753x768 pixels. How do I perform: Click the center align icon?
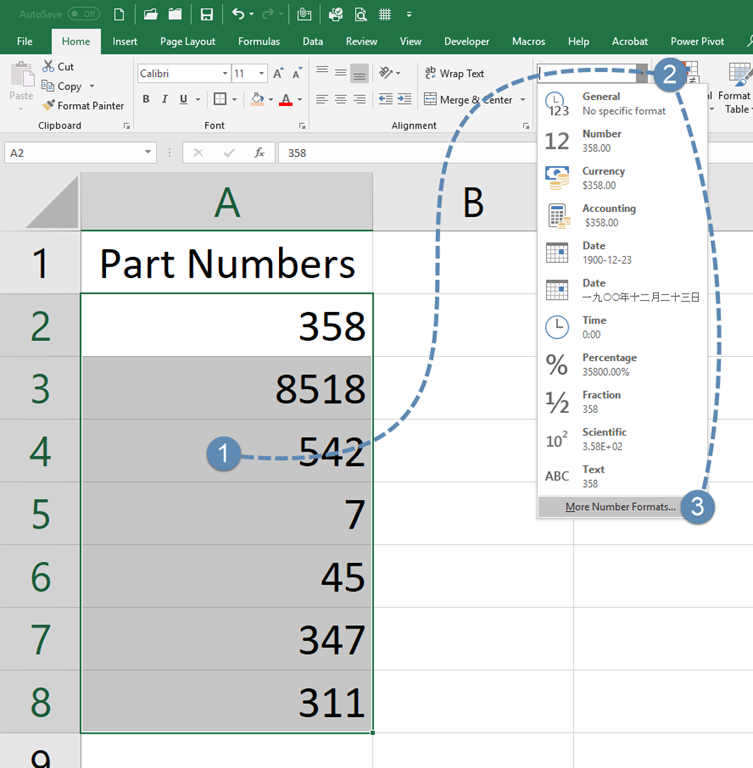(x=341, y=99)
